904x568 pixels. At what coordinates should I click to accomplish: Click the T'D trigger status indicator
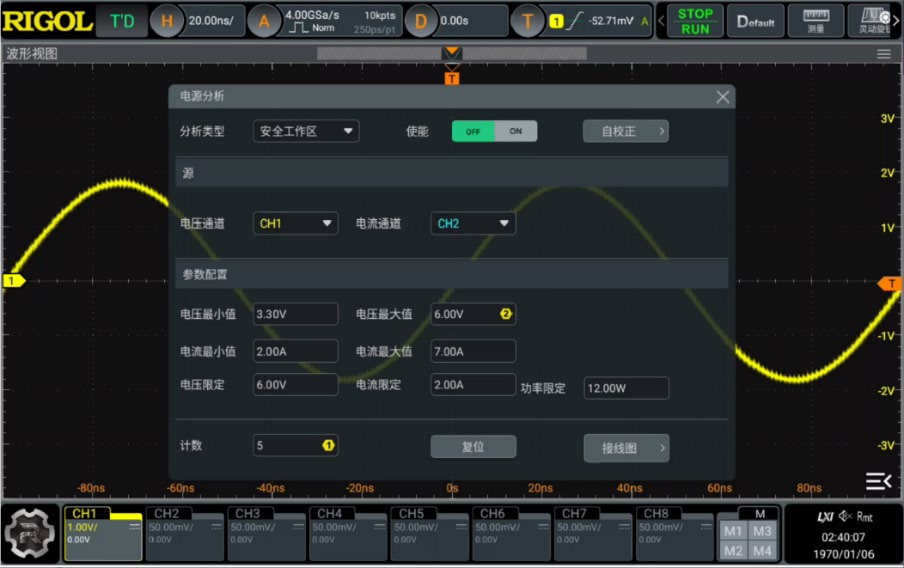[122, 21]
